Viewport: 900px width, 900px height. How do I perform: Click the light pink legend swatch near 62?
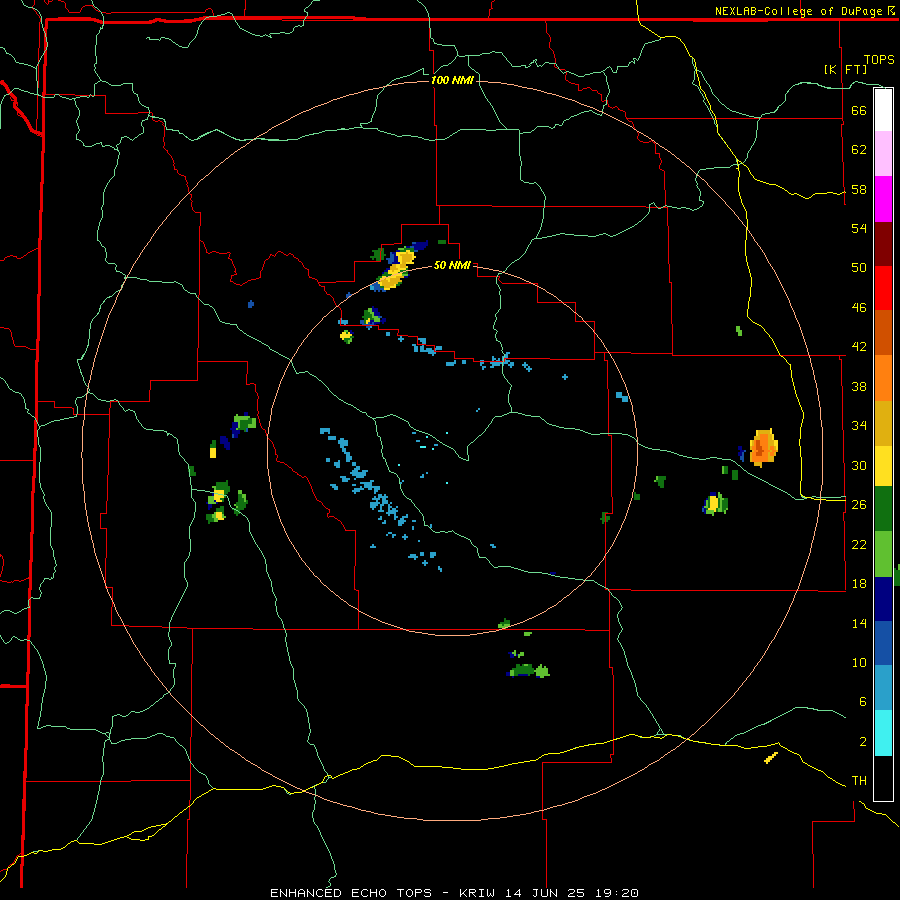tap(883, 154)
